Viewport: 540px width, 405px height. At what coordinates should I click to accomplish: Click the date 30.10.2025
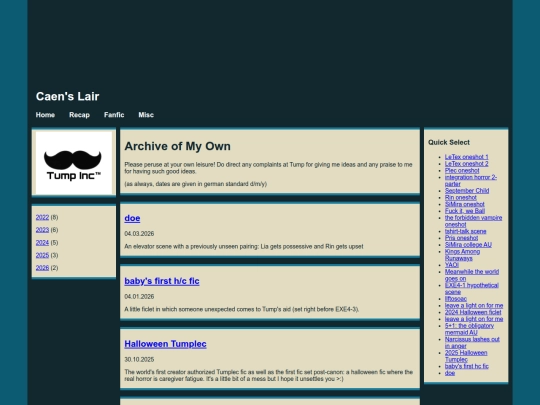pyautogui.click(x=139, y=360)
